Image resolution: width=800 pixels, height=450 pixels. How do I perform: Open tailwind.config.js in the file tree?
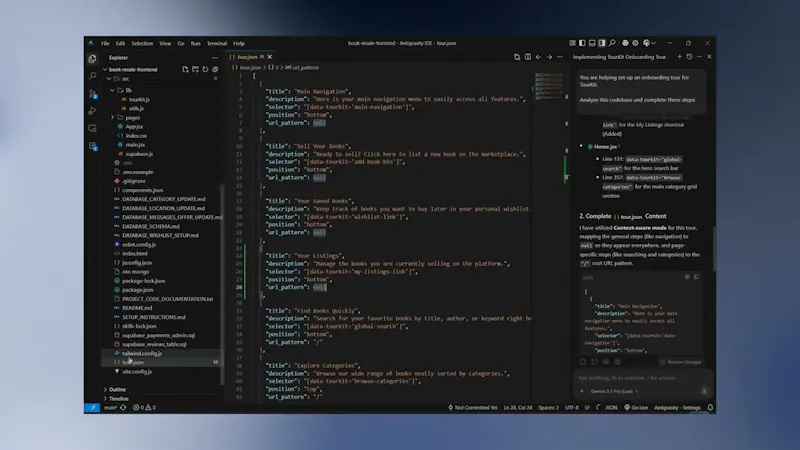click(x=142, y=354)
